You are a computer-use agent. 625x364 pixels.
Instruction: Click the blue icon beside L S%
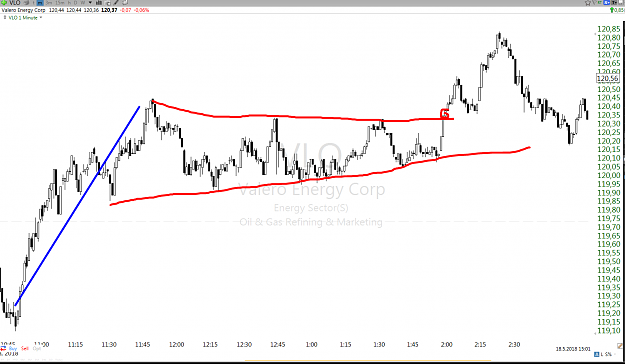point(596,354)
